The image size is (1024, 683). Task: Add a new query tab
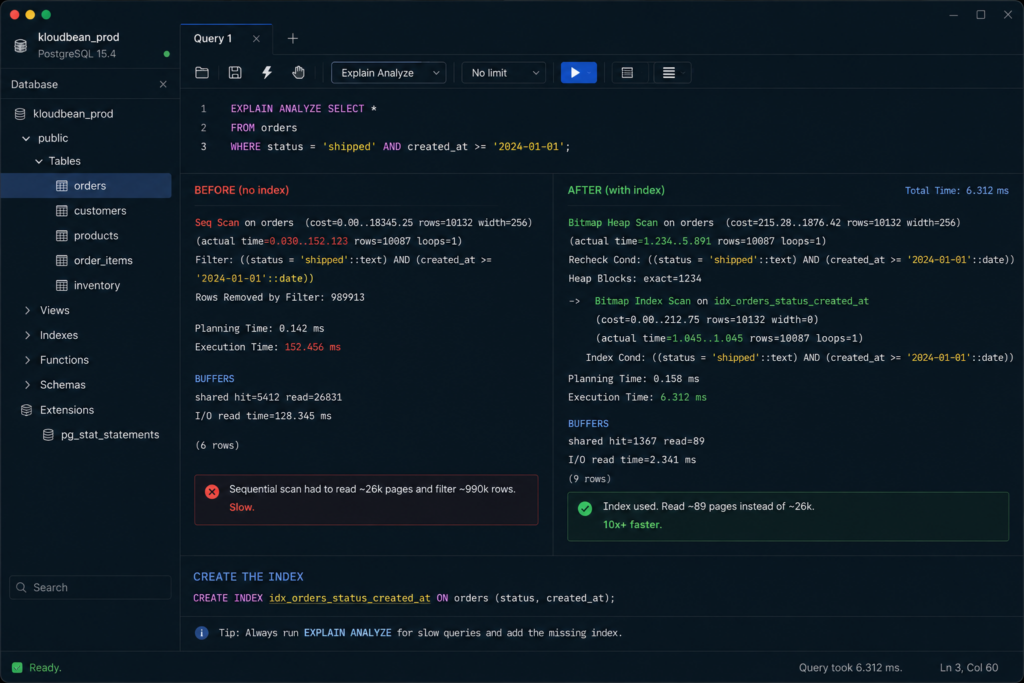click(293, 39)
